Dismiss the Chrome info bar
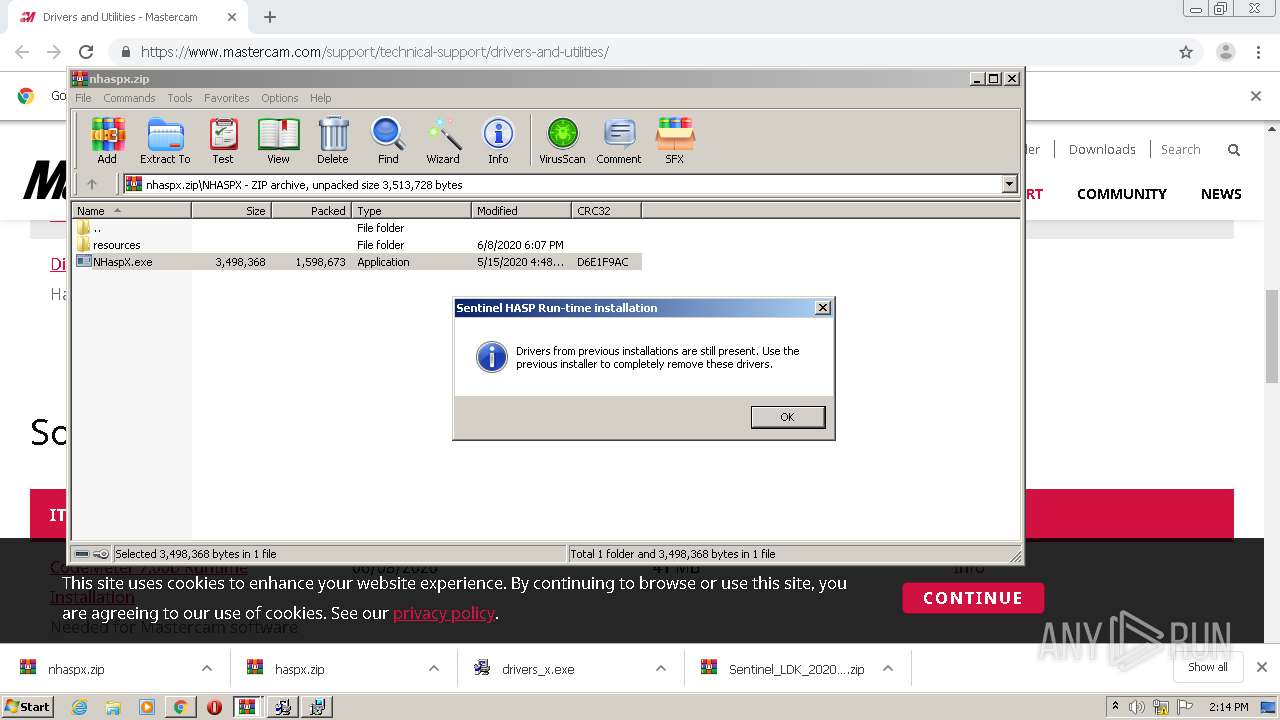Image resolution: width=1280 pixels, height=720 pixels. click(x=1256, y=96)
